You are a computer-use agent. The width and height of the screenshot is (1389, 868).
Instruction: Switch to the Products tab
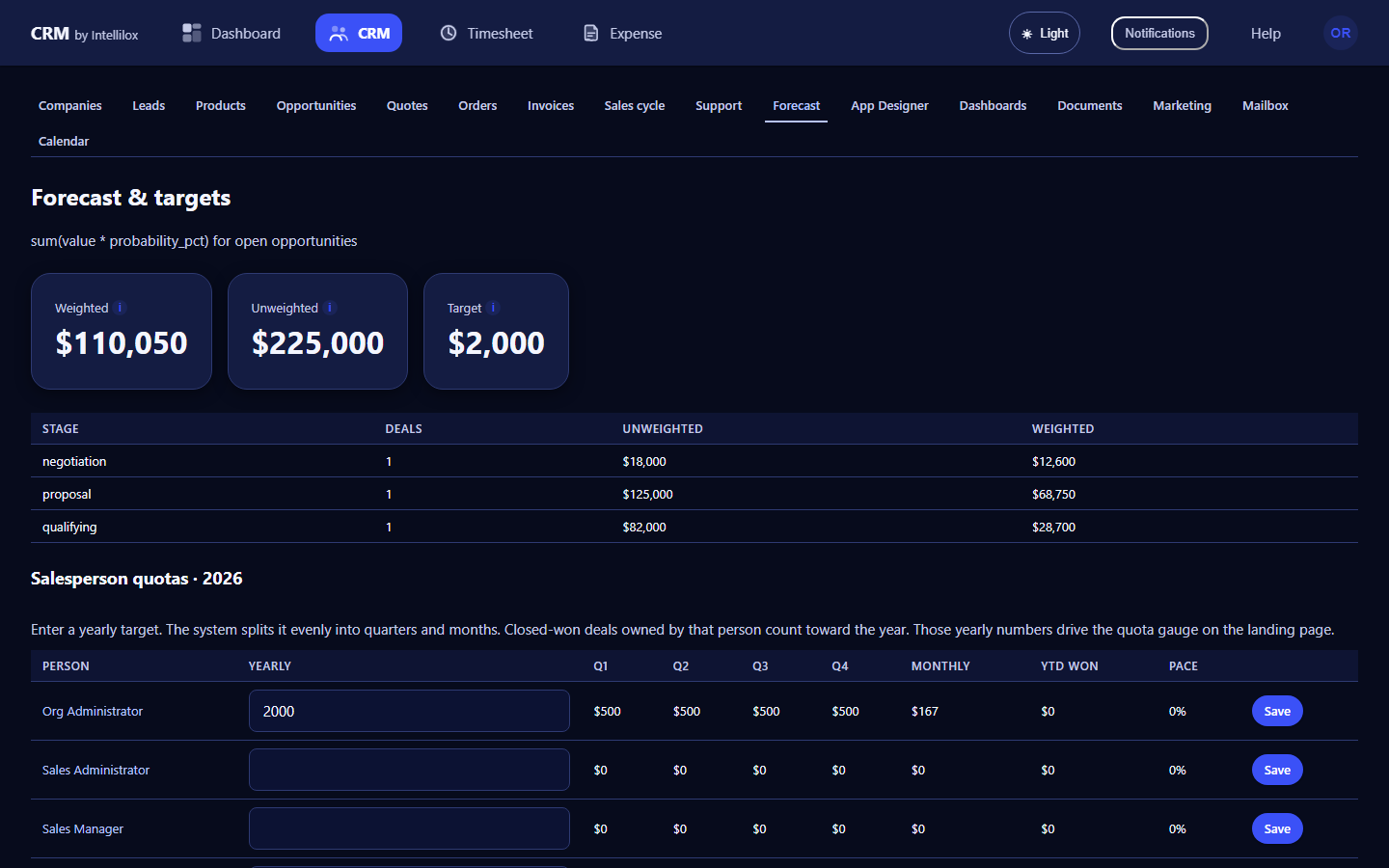click(x=221, y=106)
